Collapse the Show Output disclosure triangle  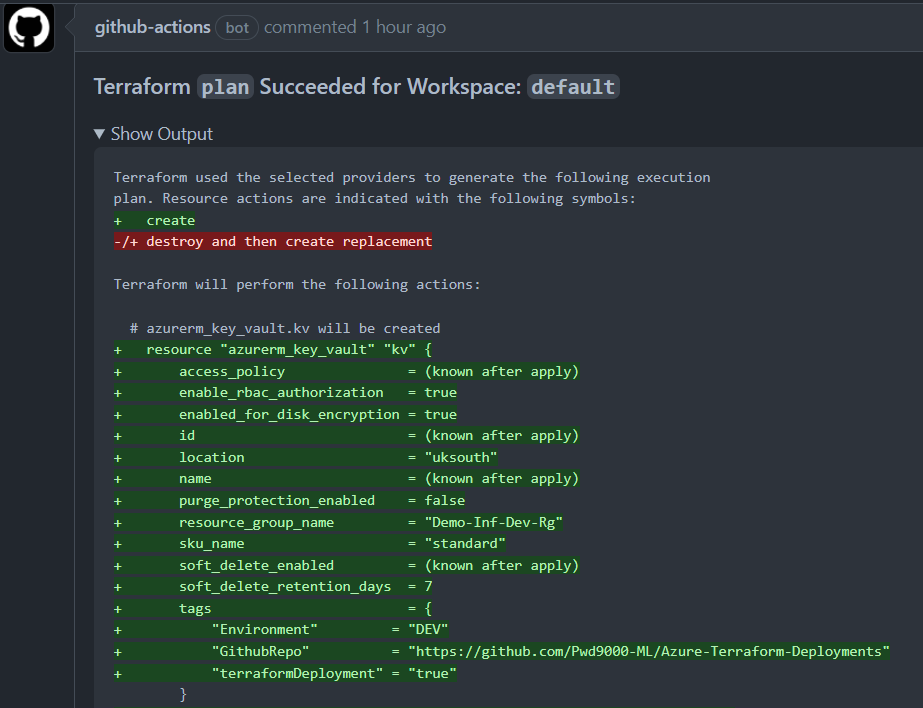tap(99, 134)
